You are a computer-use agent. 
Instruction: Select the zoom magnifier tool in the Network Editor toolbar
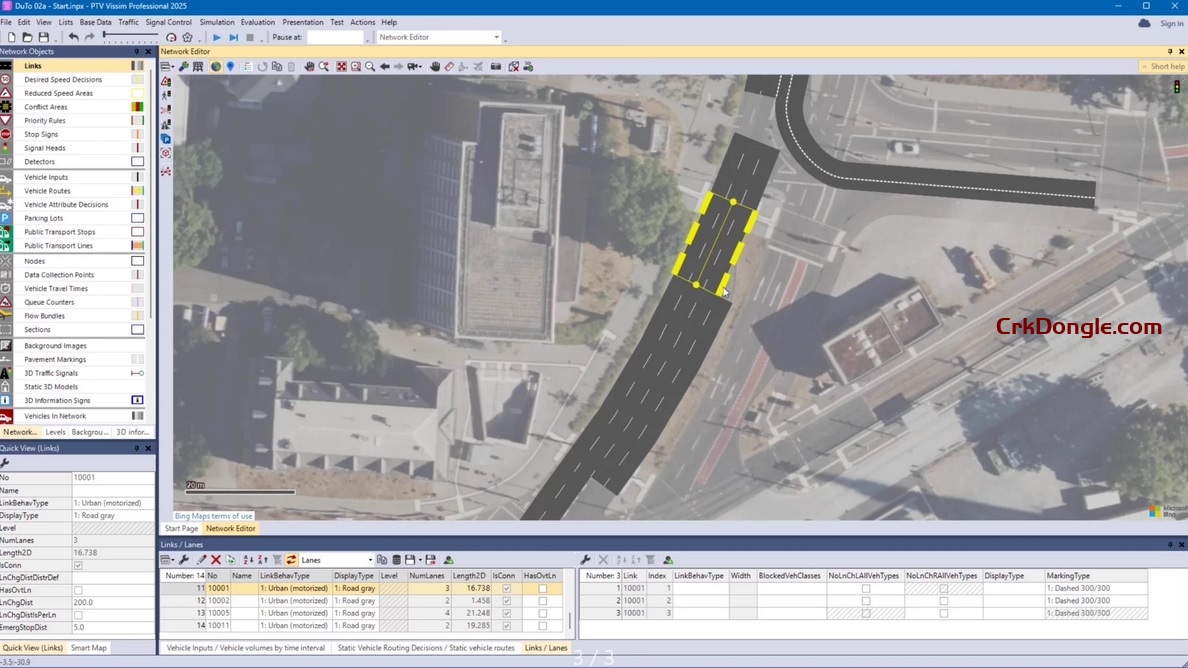point(369,66)
